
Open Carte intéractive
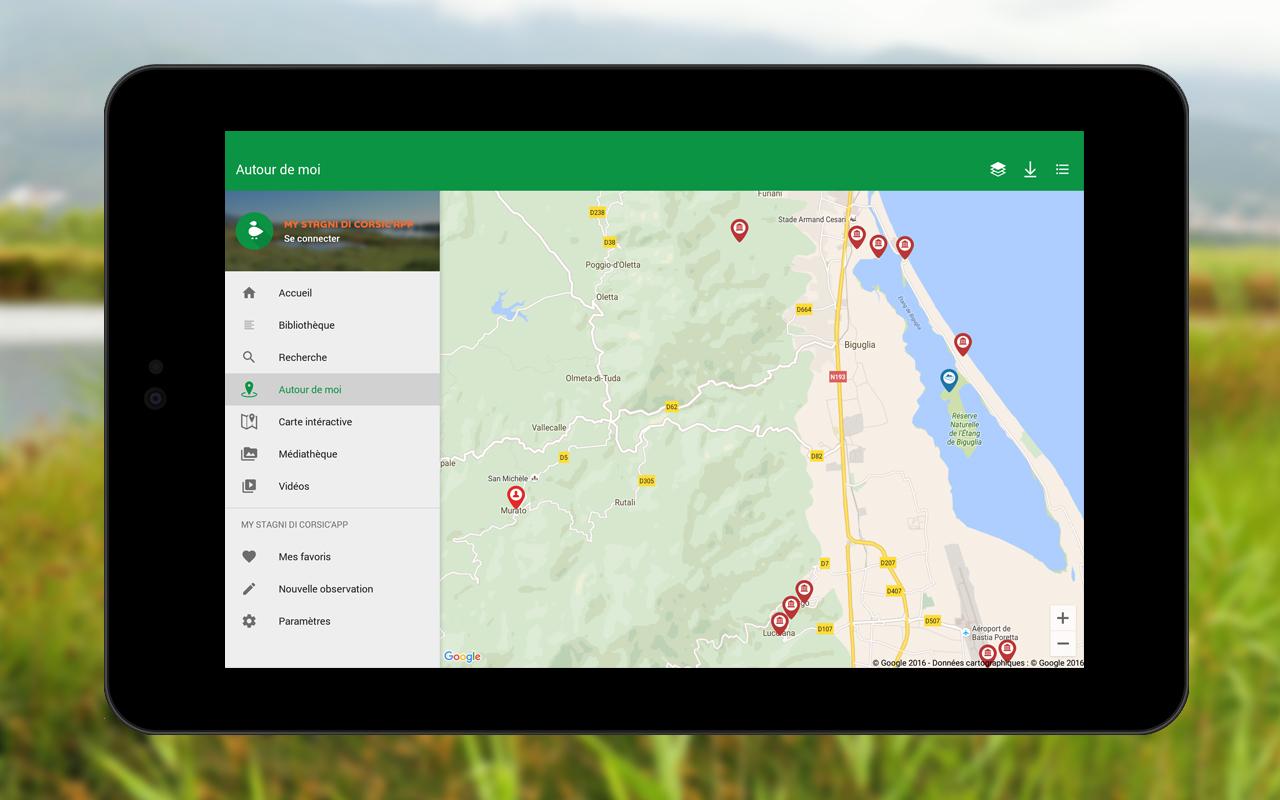click(332, 422)
